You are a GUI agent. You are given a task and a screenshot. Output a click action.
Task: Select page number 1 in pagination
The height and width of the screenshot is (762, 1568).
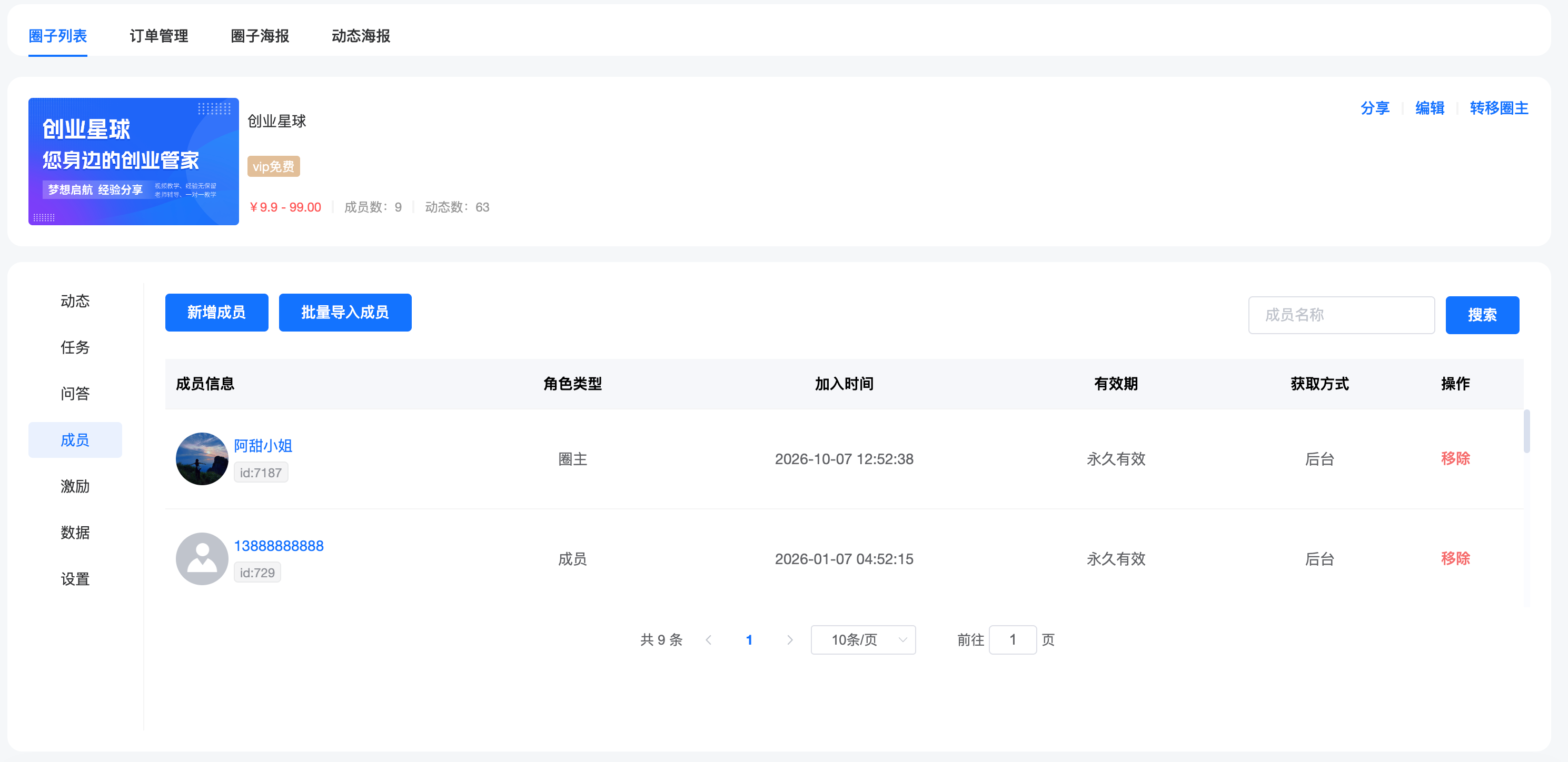(749, 640)
